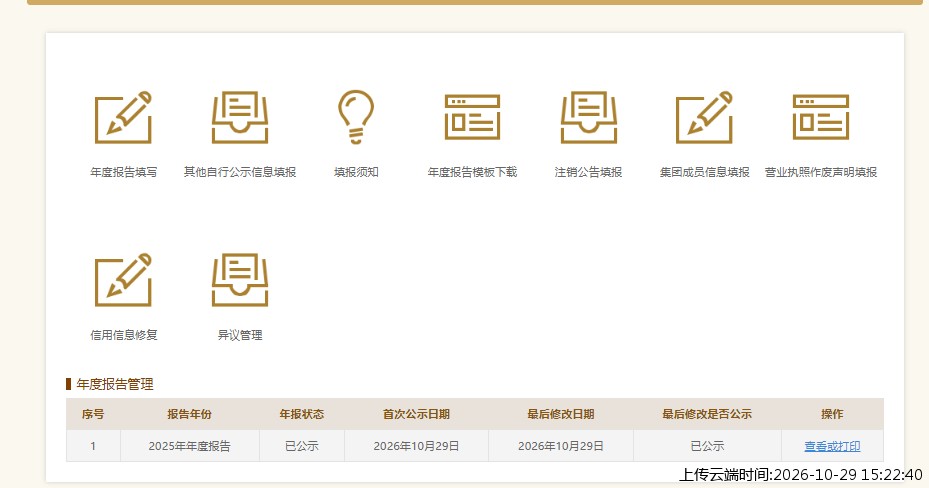Click the 报告年份 column header
929x488 pixels.
tap(189, 414)
